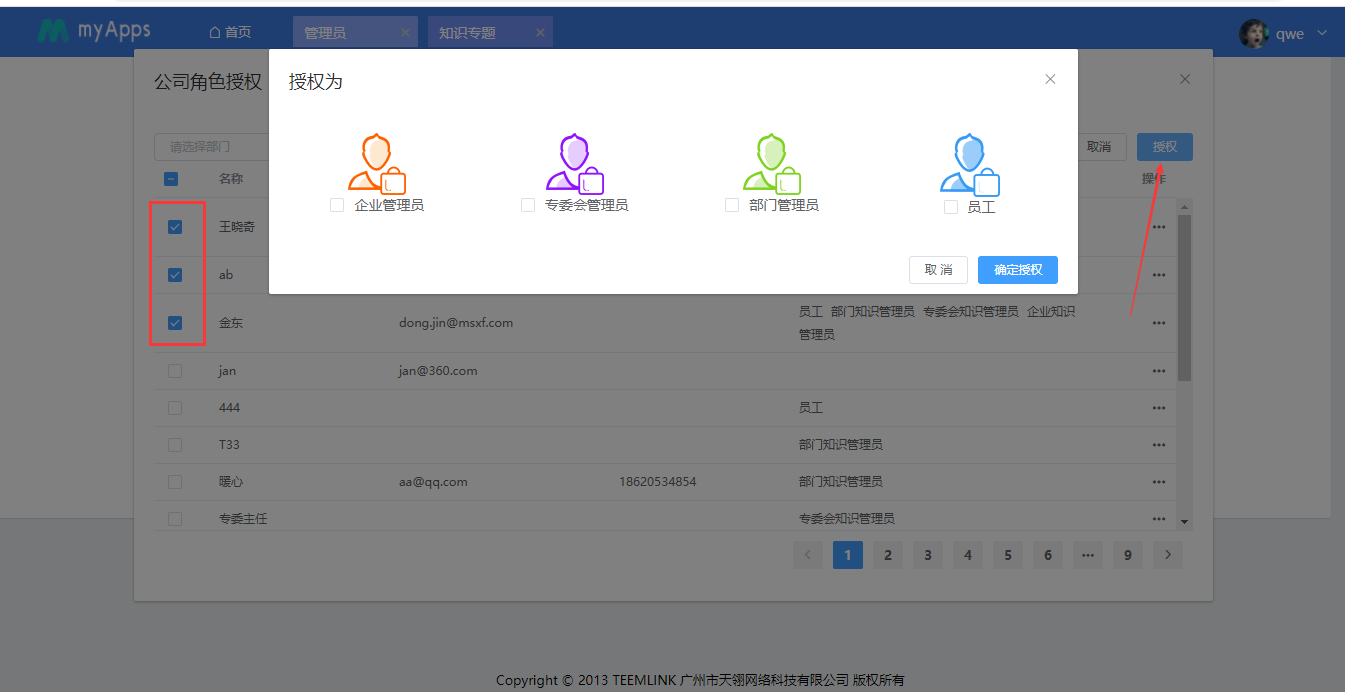The width and height of the screenshot is (1345, 692).
Task: Check the 企业管理员 checkbox
Action: pyautogui.click(x=337, y=205)
